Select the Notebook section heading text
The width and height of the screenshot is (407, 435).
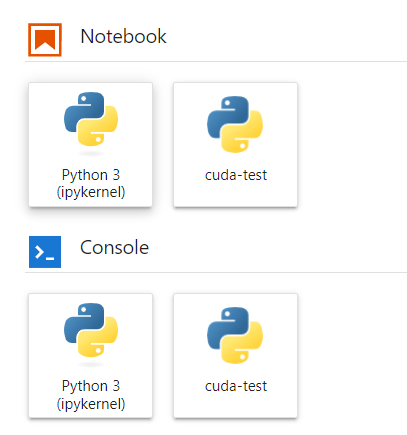(x=123, y=36)
